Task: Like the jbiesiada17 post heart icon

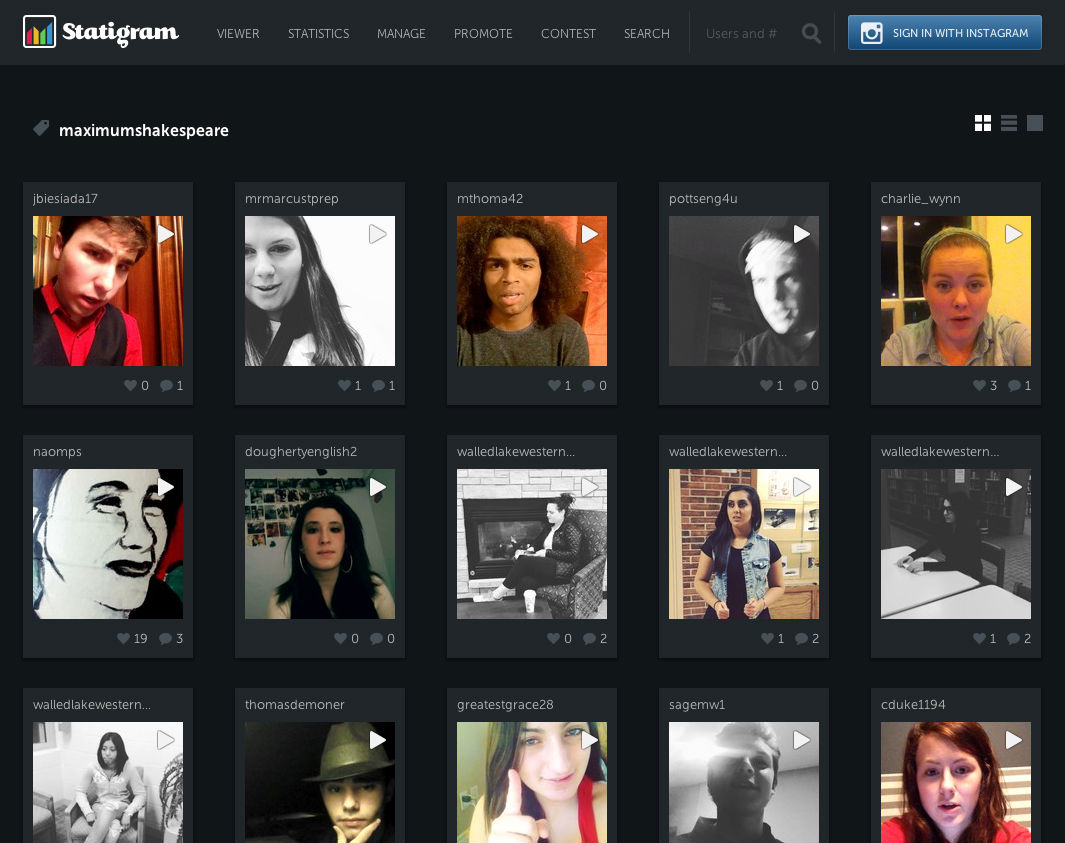Action: (x=130, y=385)
